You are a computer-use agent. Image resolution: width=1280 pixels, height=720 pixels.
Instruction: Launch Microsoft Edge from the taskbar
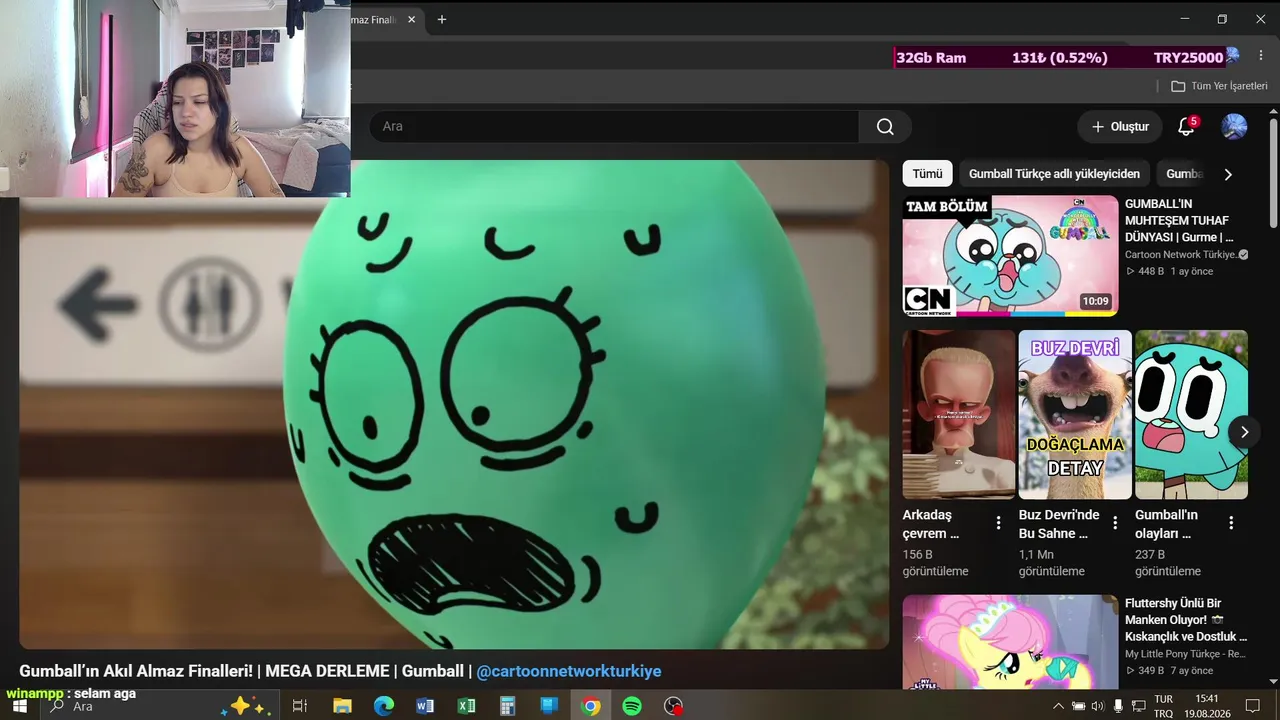click(384, 706)
